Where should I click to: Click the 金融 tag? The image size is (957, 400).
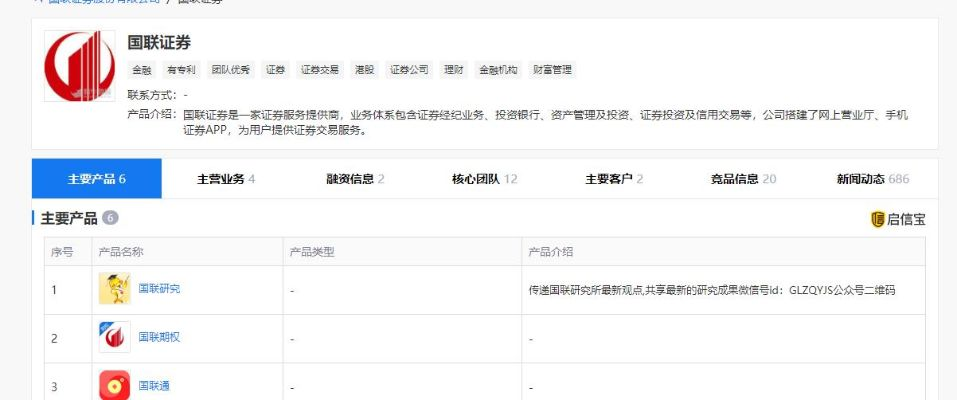tap(142, 70)
